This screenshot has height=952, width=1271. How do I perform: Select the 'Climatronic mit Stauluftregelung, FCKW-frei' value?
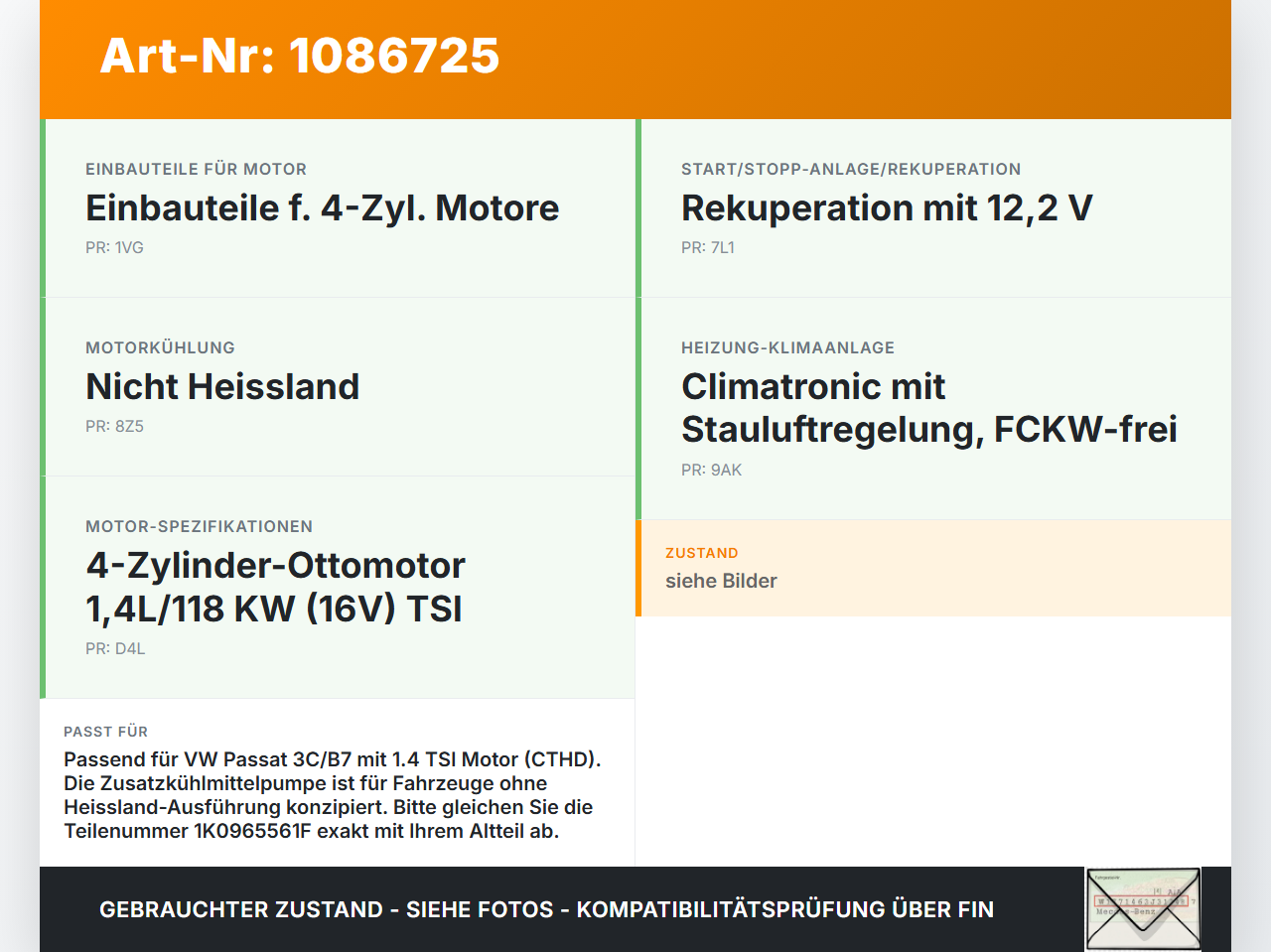929,408
